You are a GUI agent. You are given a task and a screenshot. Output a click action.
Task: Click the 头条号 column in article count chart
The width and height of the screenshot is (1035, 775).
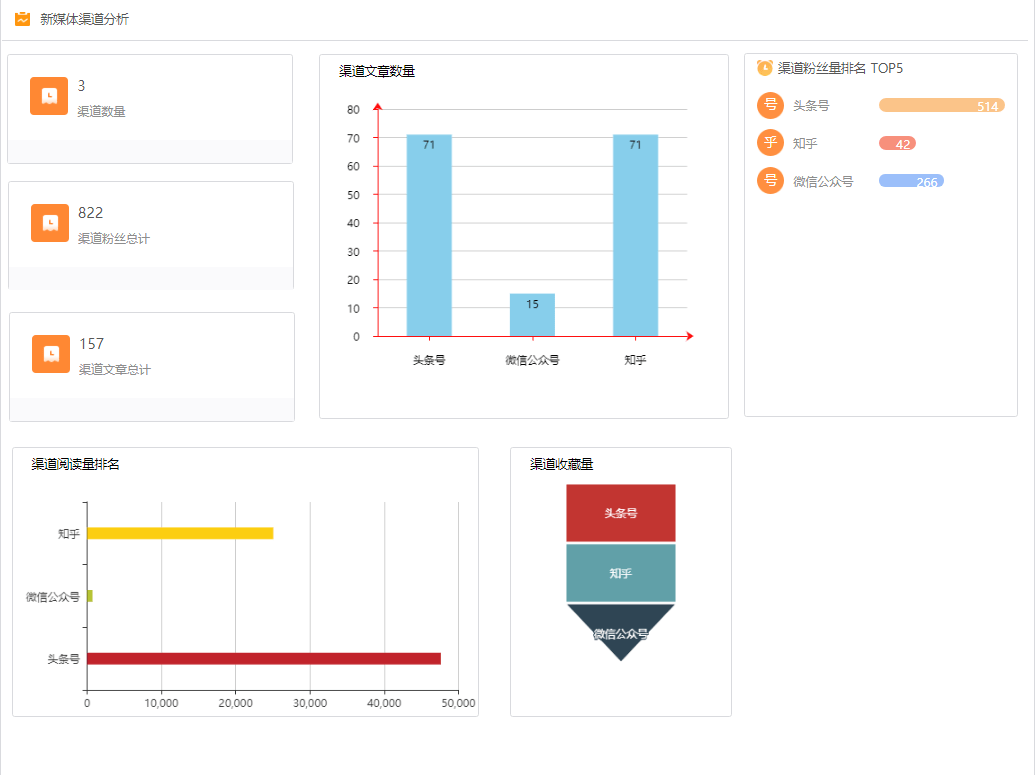(x=429, y=235)
